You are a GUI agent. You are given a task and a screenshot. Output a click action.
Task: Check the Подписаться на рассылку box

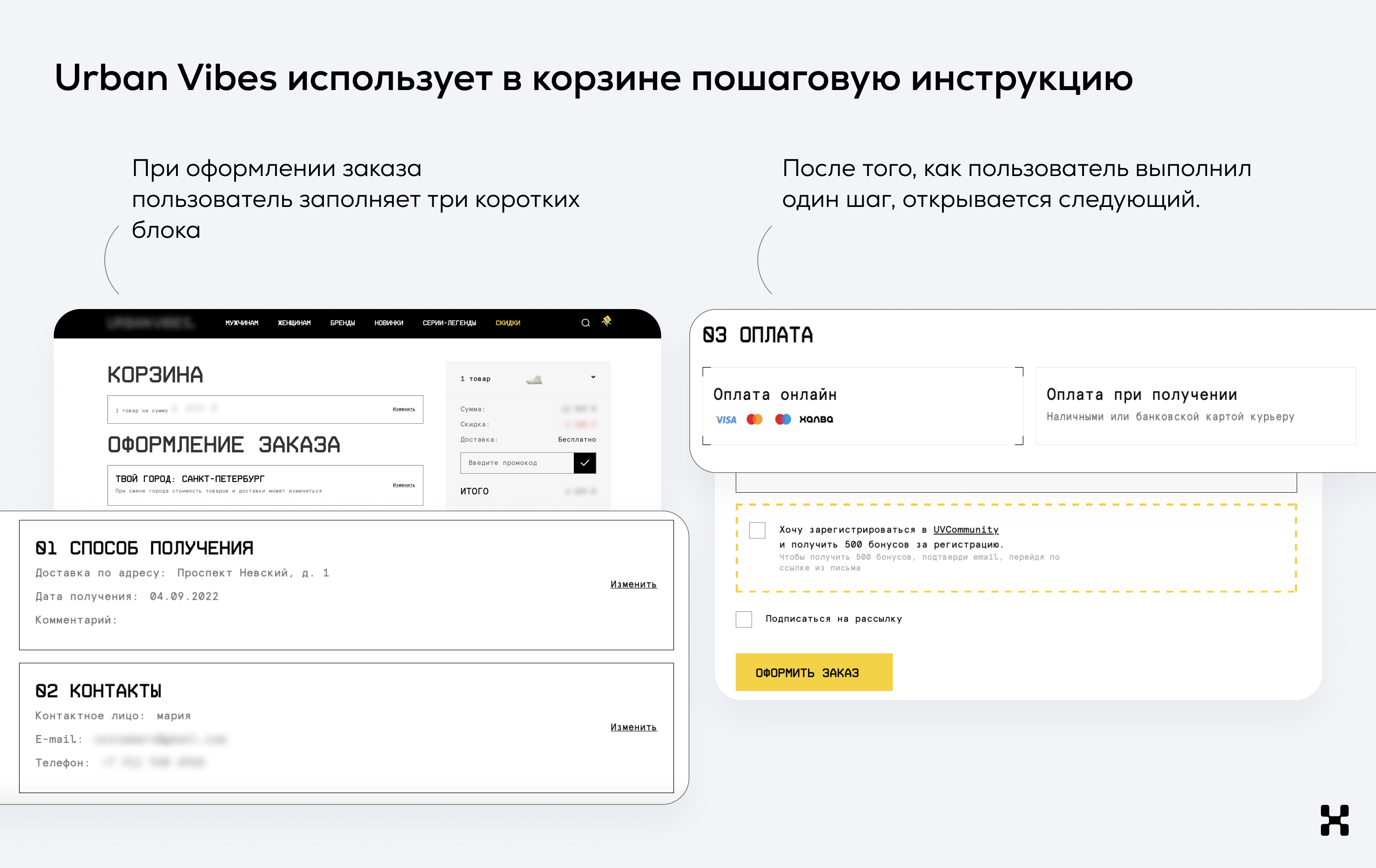[x=744, y=619]
